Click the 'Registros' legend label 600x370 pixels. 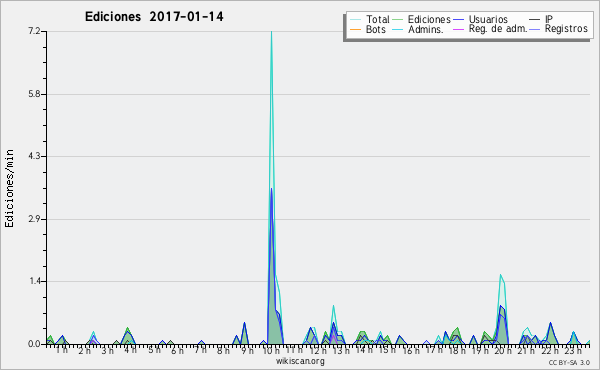pos(566,29)
